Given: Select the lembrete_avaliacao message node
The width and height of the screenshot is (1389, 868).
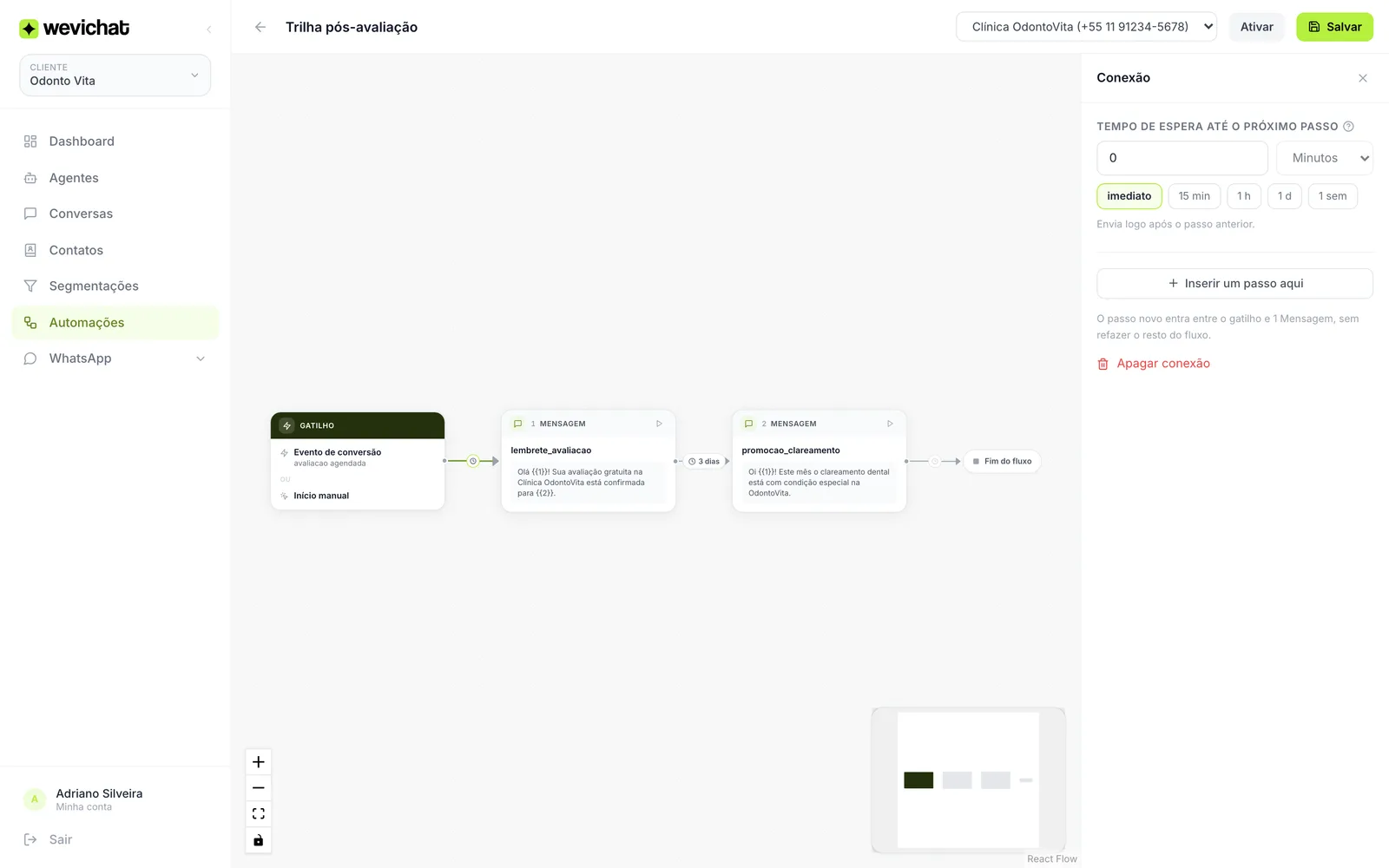Looking at the screenshot, I should (x=589, y=461).
